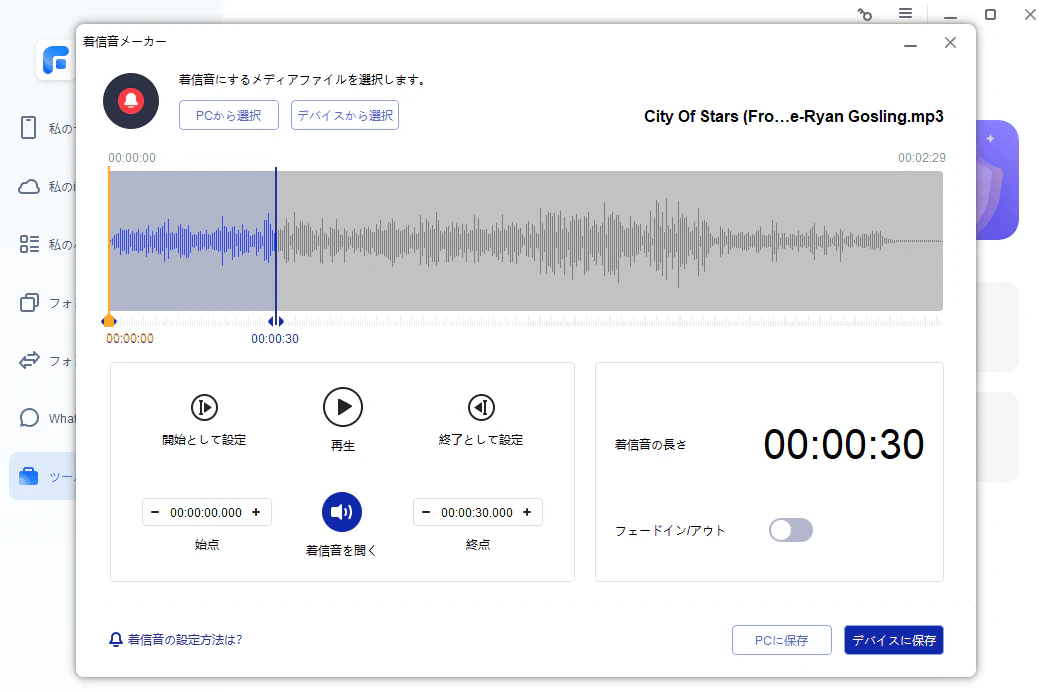Screen dimensions: 1048x692
Task: Click the blue end marker at 00:00:30
Action: click(275, 321)
